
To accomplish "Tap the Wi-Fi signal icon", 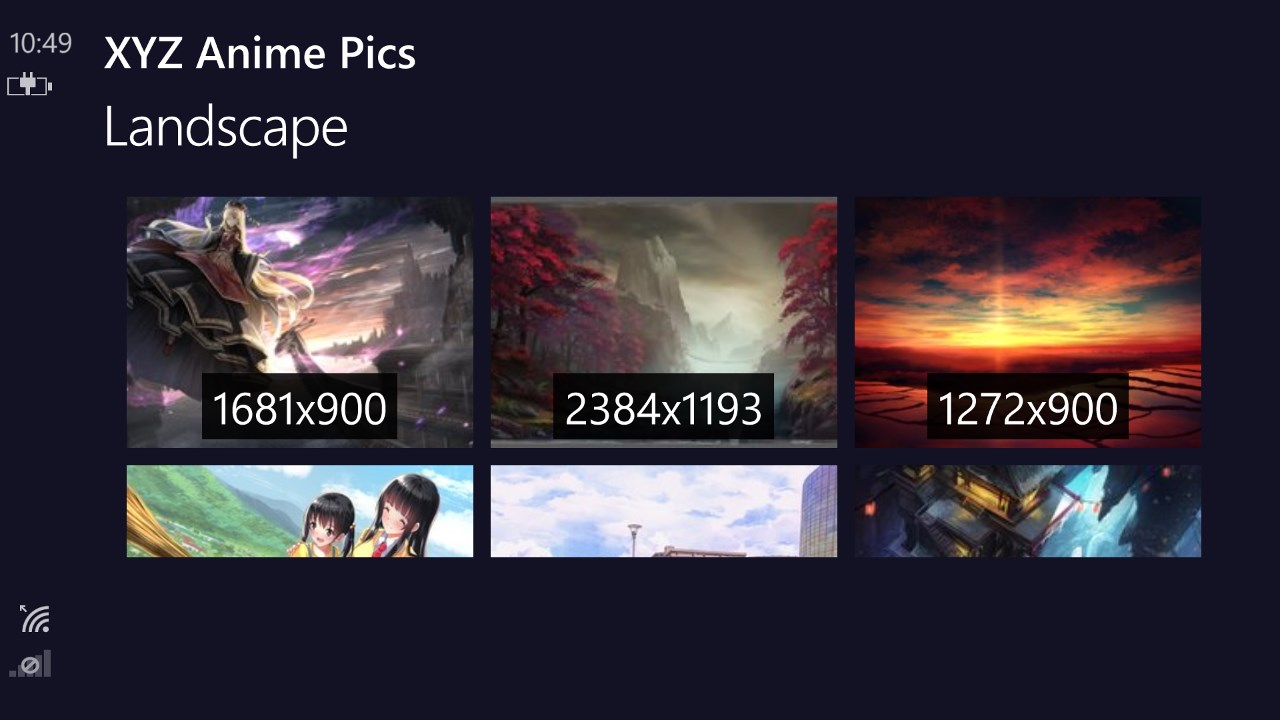I will click(x=35, y=618).
